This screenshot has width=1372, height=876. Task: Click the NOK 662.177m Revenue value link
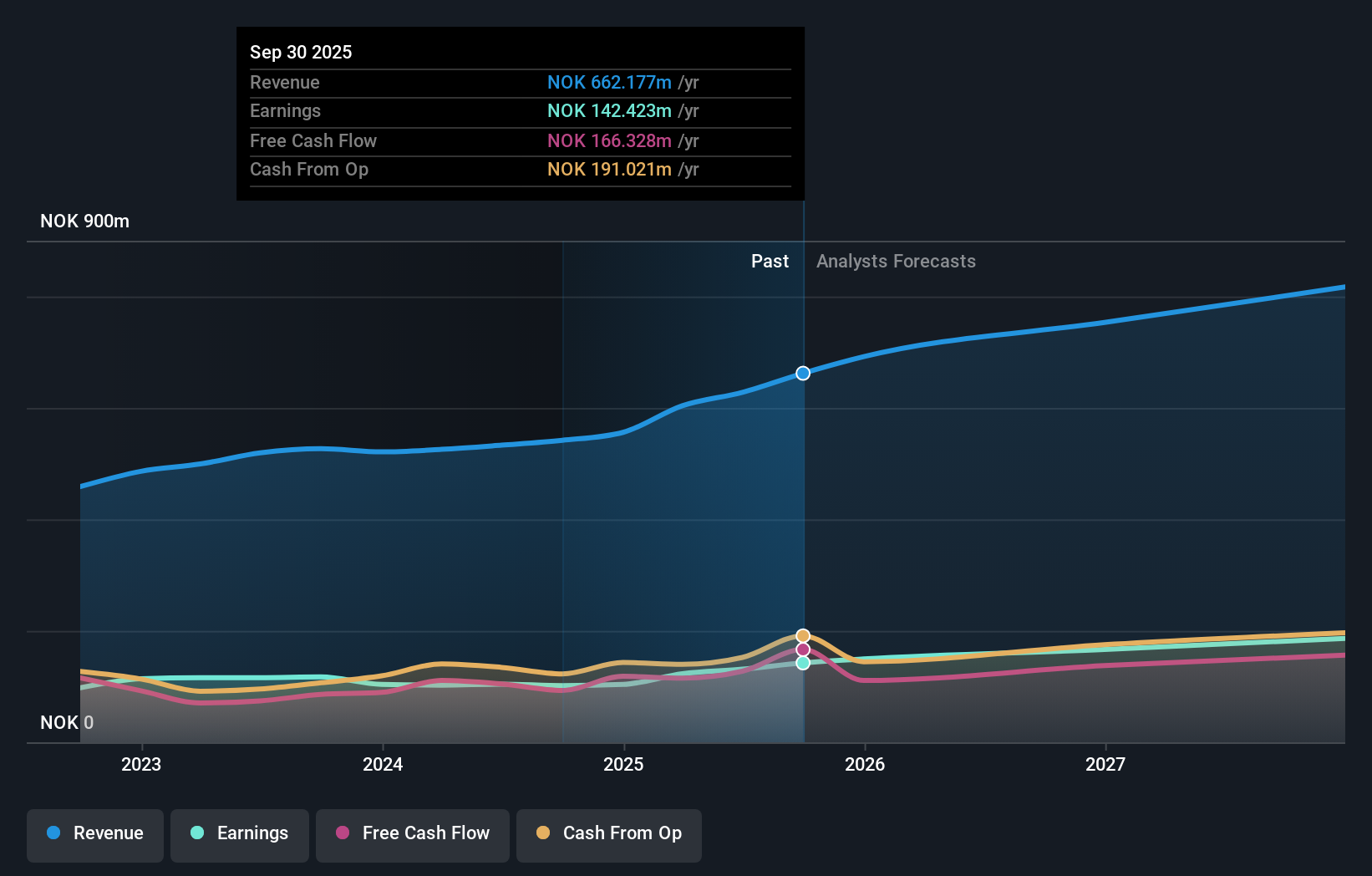pos(610,83)
